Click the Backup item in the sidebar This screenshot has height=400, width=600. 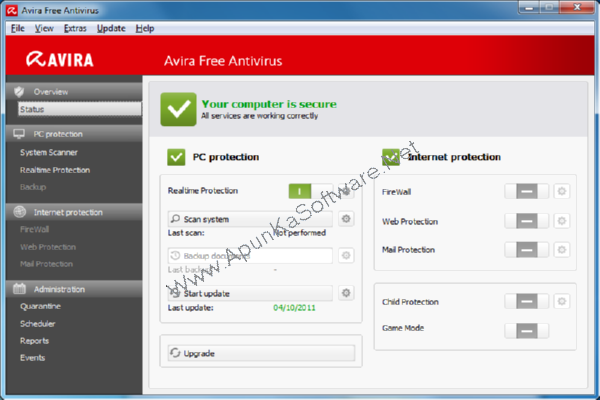(33, 187)
